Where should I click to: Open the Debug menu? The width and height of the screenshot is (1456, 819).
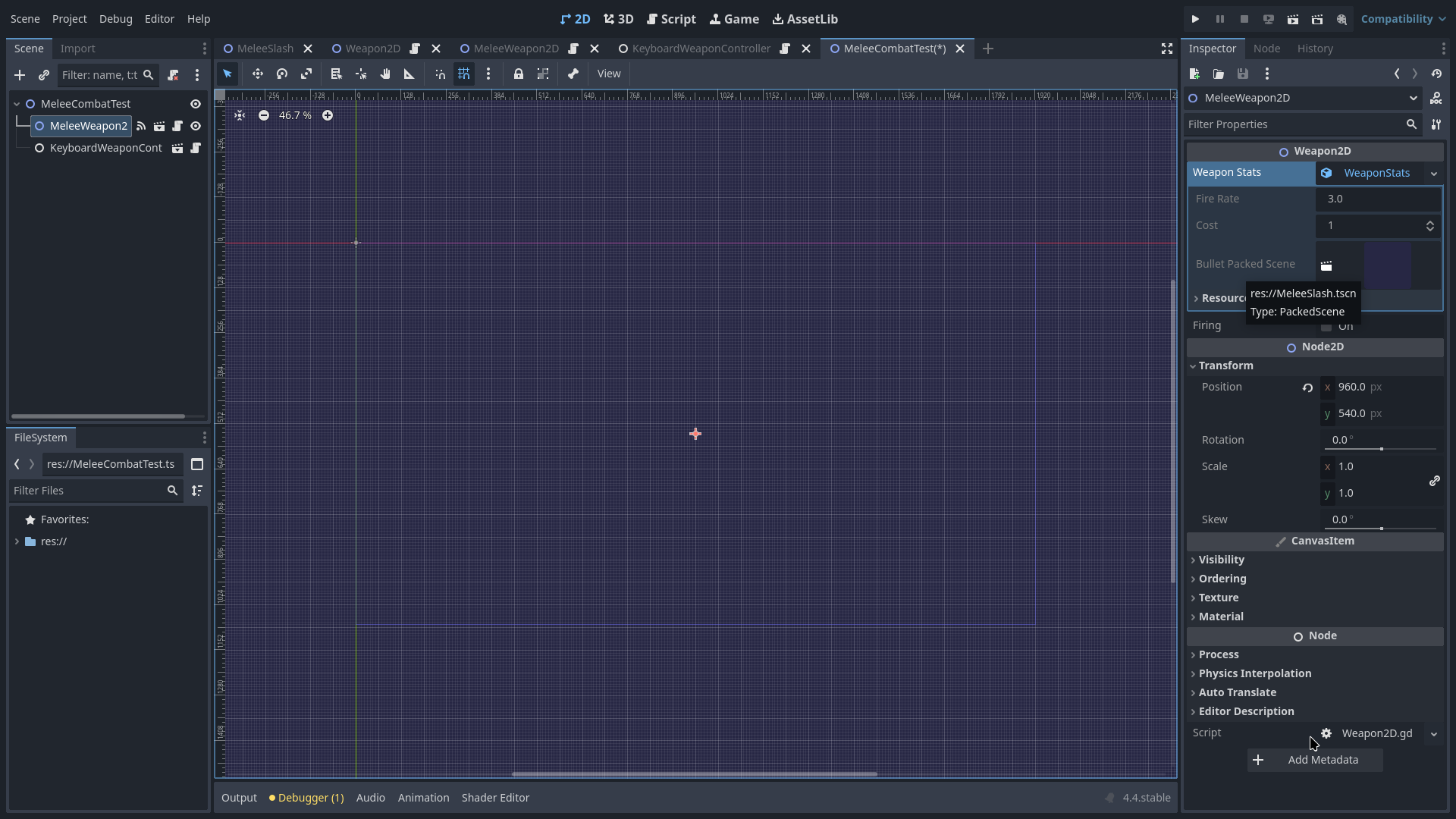115,19
